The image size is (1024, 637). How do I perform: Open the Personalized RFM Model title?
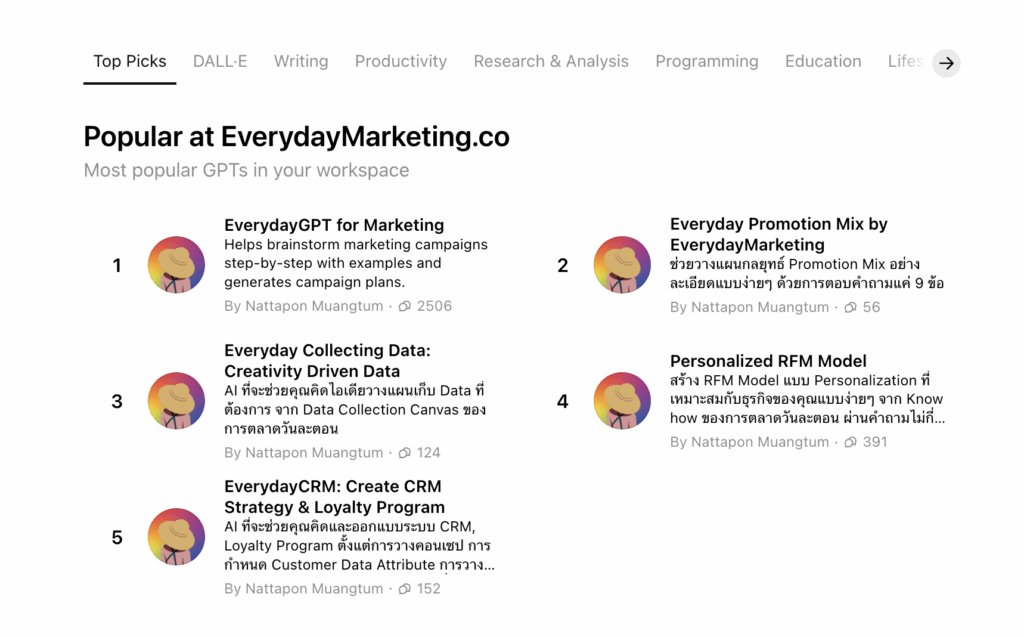768,361
